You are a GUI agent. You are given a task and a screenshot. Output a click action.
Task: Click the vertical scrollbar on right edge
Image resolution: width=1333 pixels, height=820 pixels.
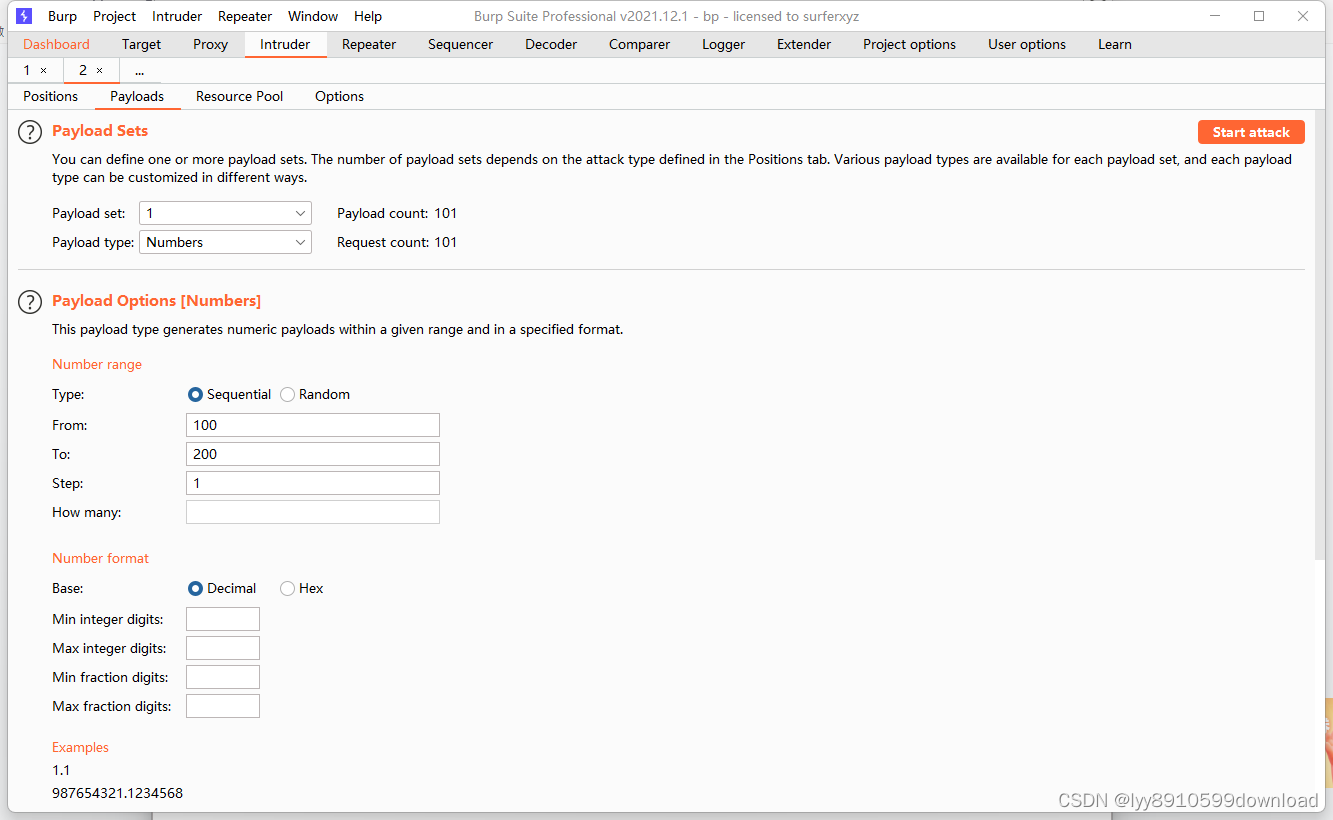click(1319, 336)
